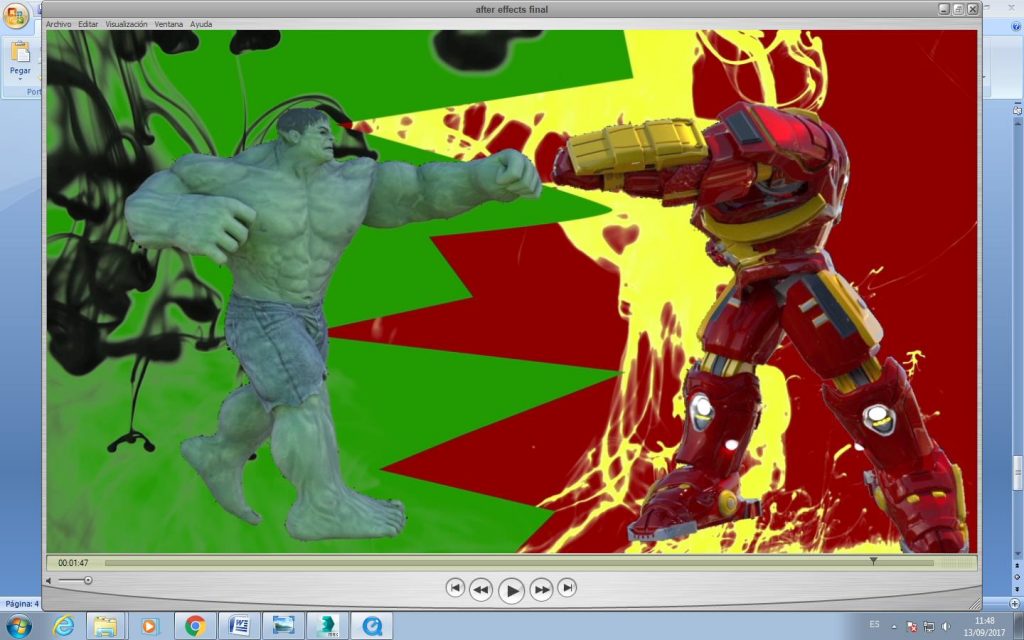Open Internet Explorer from the taskbar
This screenshot has width=1024, height=640.
62,625
